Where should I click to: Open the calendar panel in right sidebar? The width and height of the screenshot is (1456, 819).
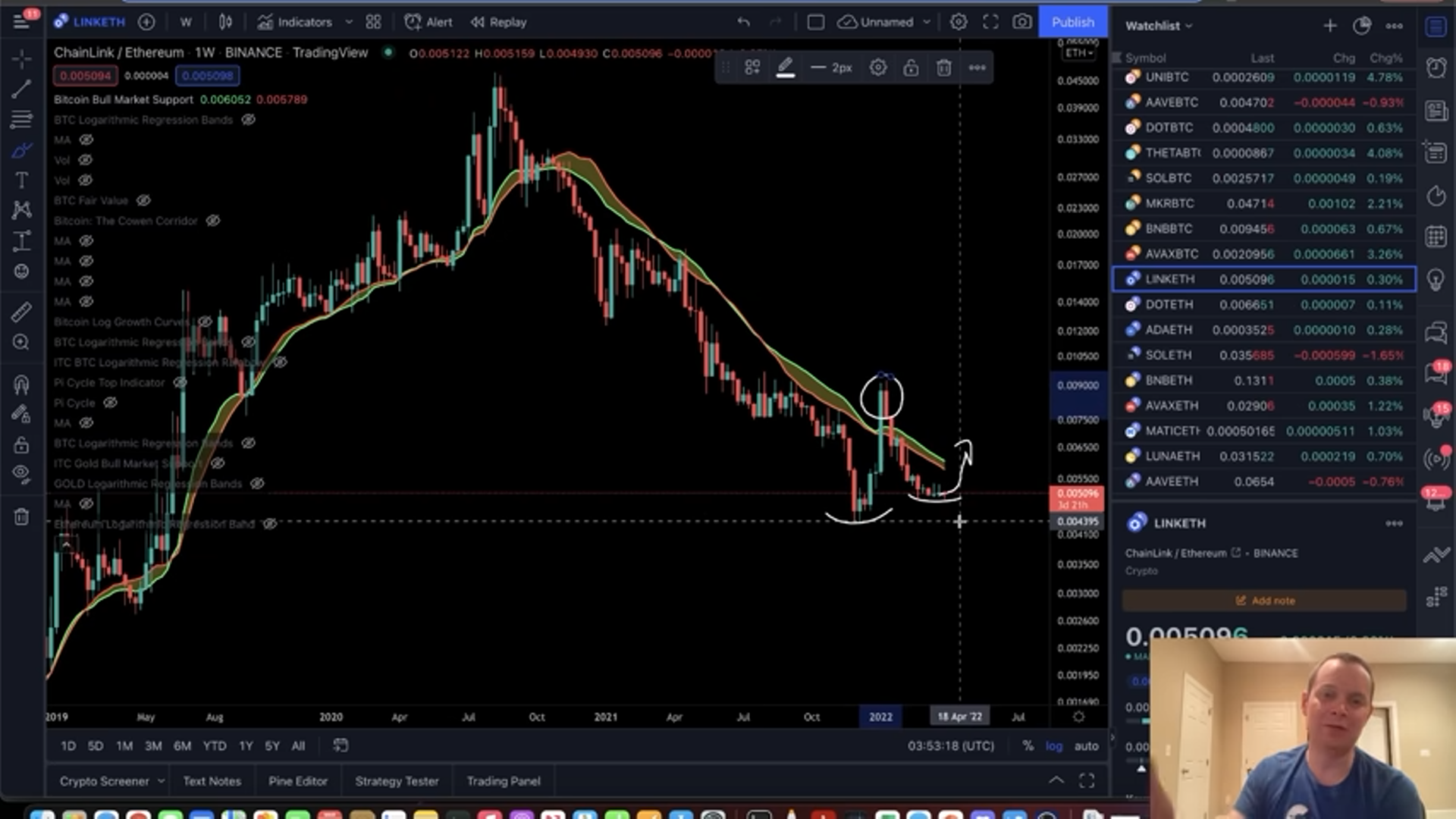(1436, 237)
